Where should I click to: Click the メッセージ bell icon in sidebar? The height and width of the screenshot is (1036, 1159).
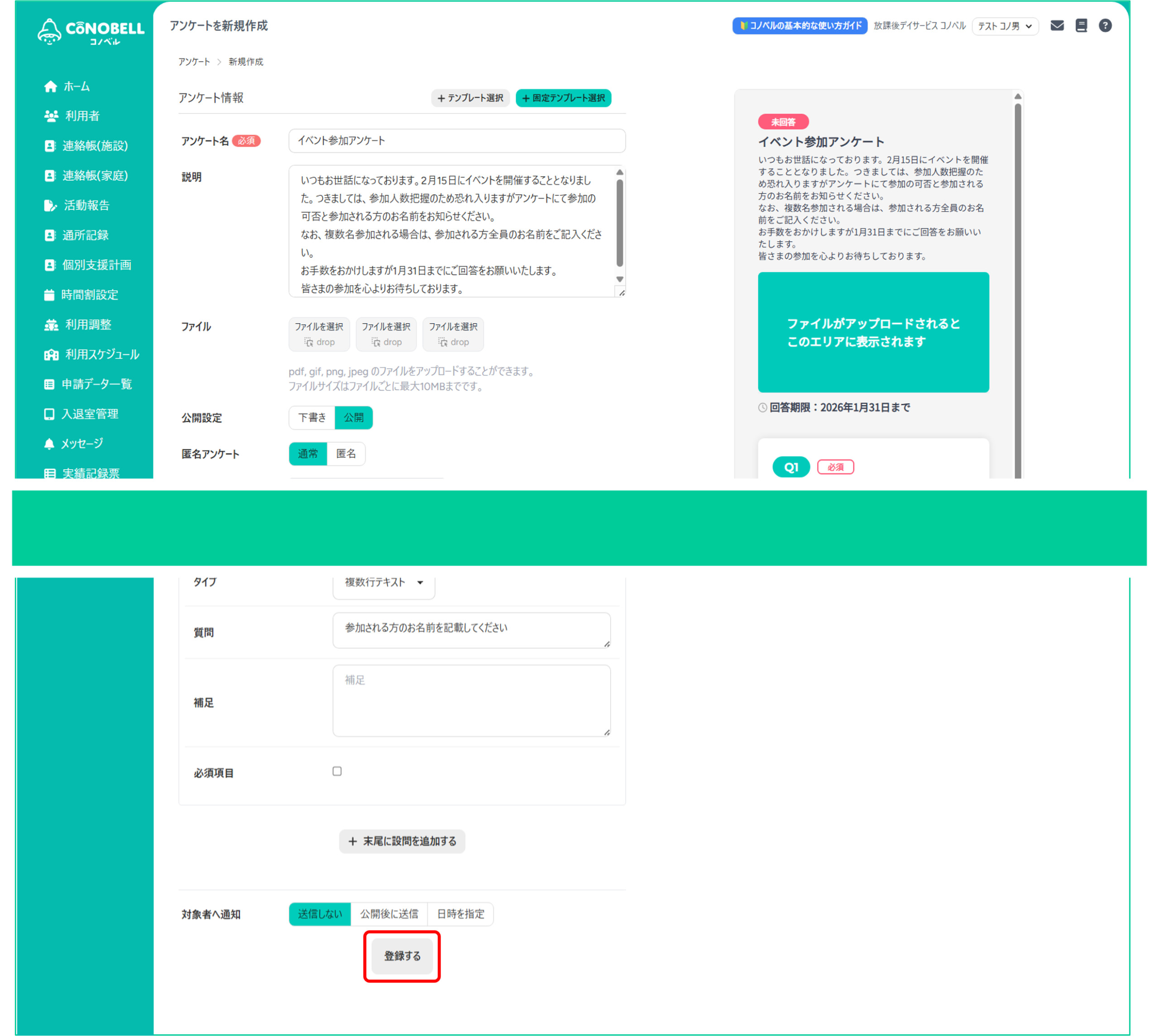(49, 444)
